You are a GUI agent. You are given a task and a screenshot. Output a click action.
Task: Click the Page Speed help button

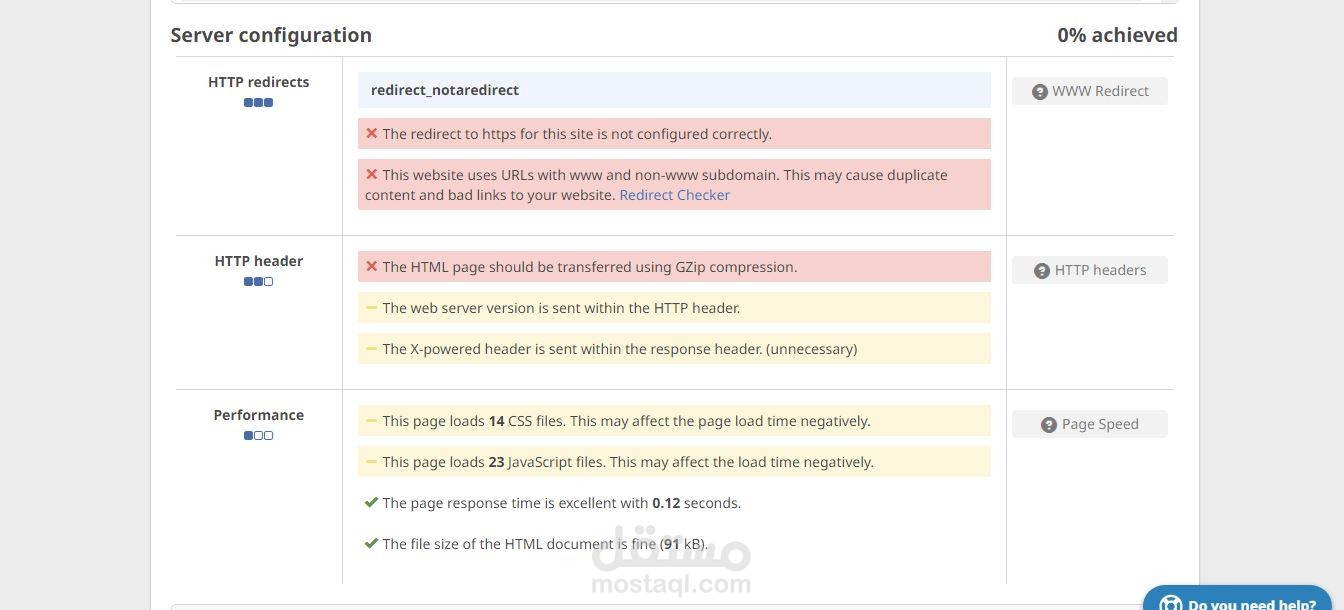pyautogui.click(x=1089, y=424)
